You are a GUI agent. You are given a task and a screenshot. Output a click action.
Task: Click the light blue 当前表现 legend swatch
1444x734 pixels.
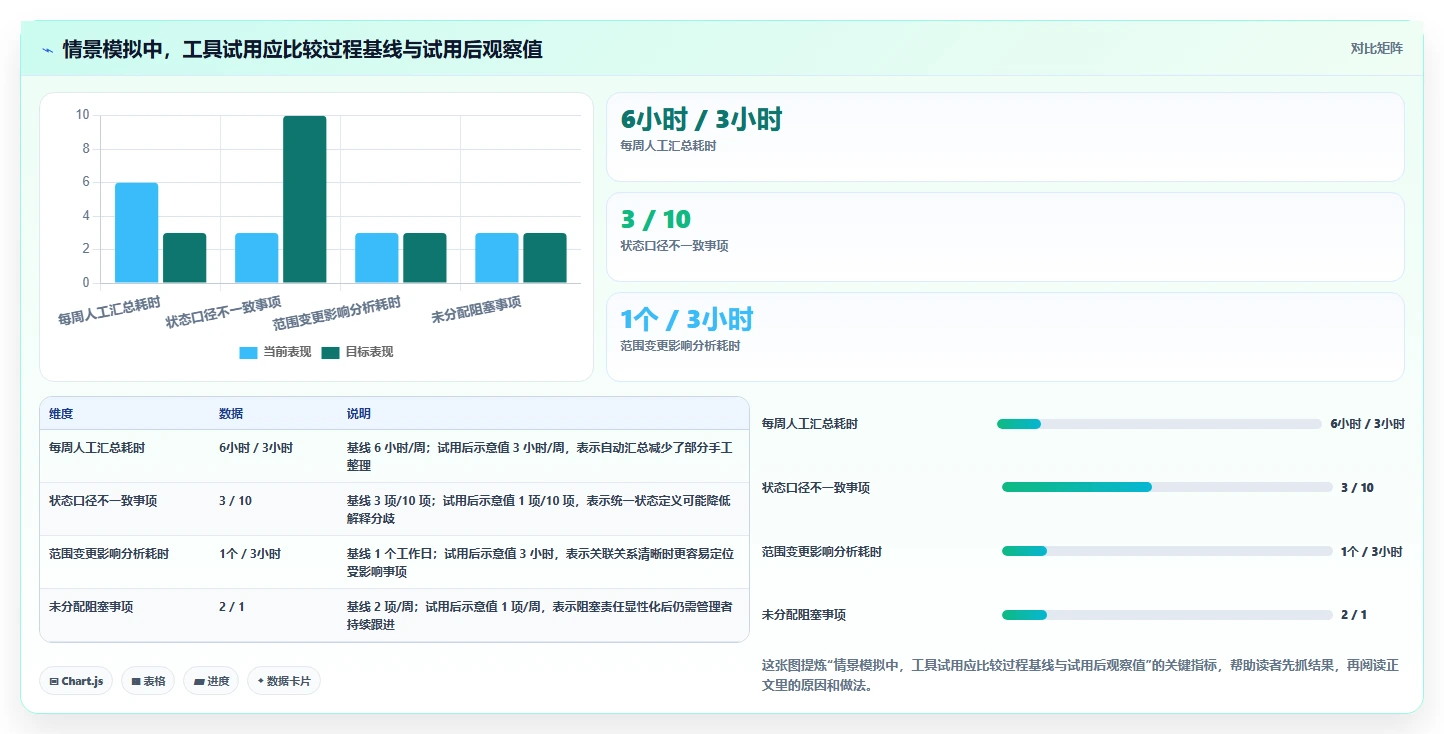click(x=248, y=352)
